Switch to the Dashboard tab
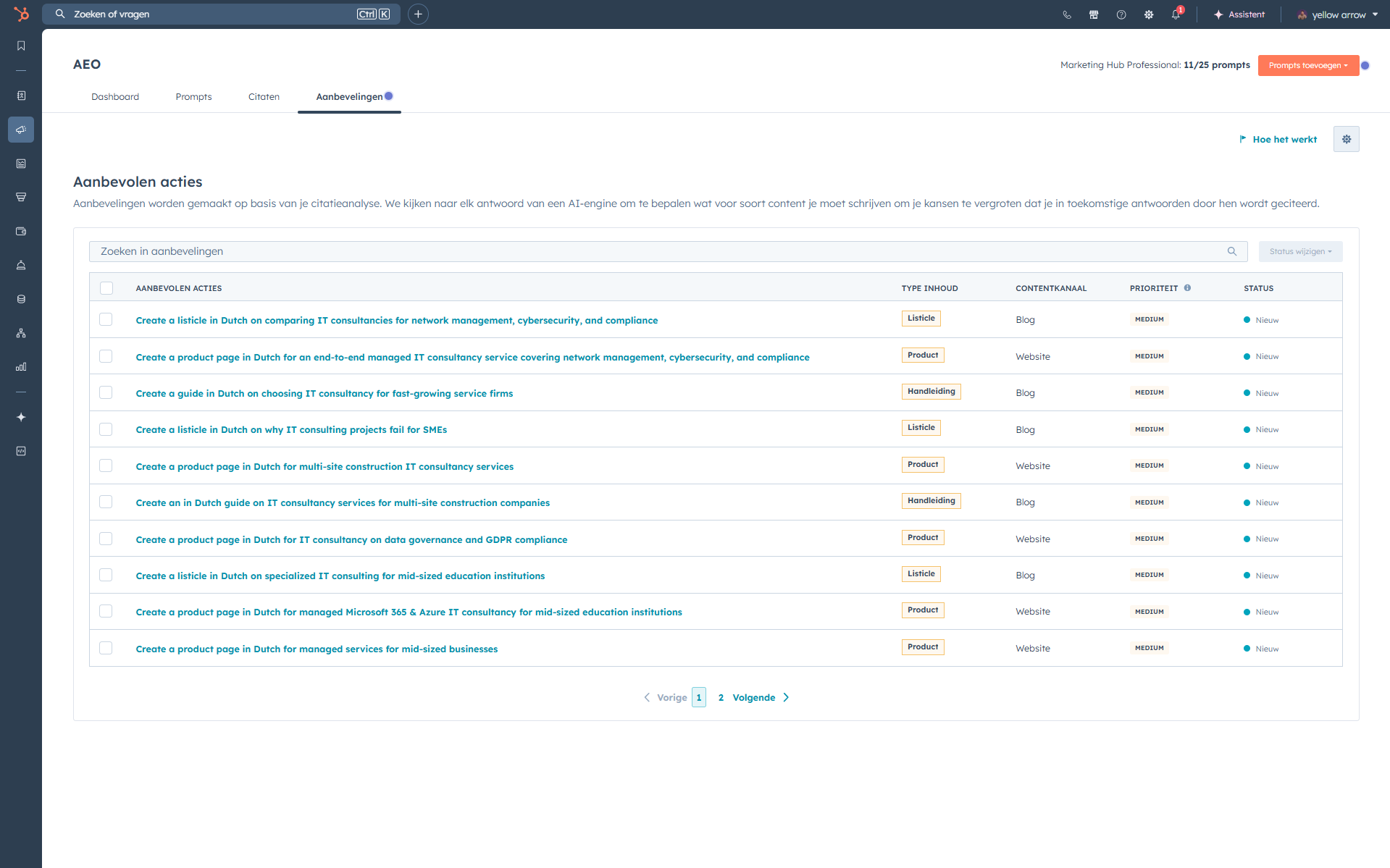1390x868 pixels. coord(115,97)
